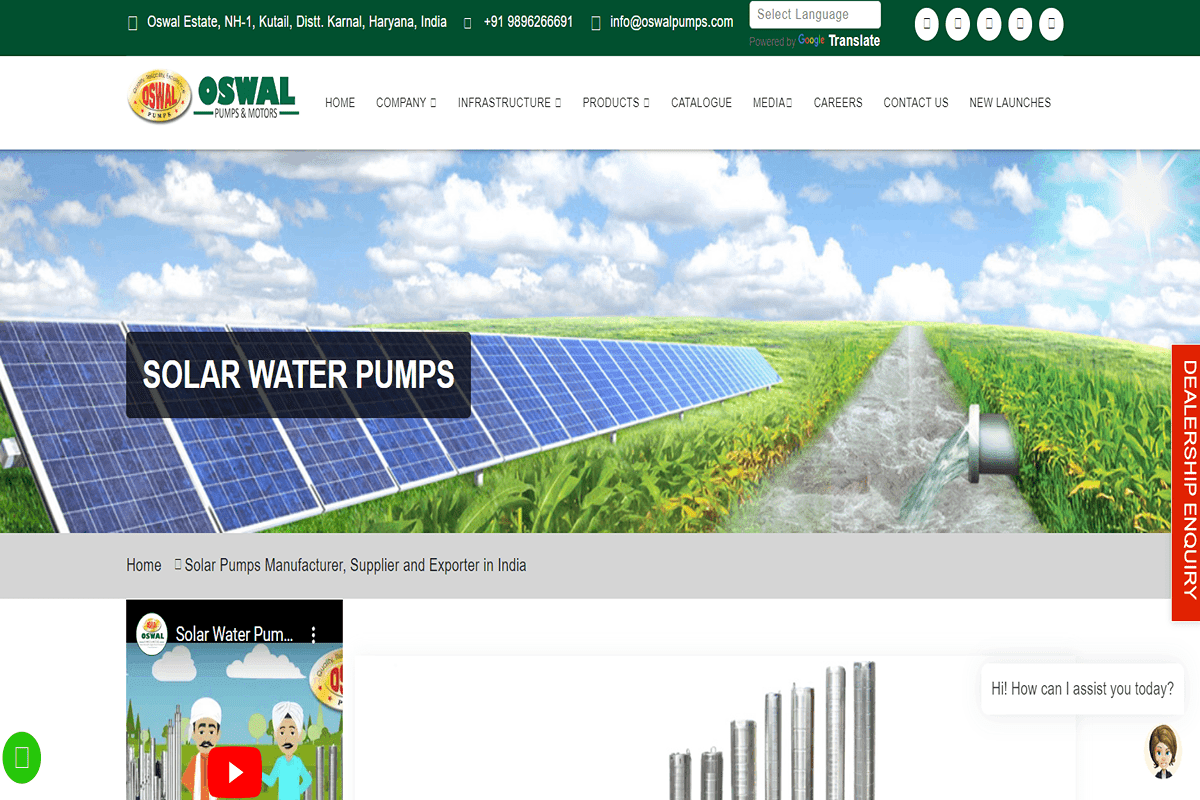Click the email icon beside info@oswalpumps.com

596,21
